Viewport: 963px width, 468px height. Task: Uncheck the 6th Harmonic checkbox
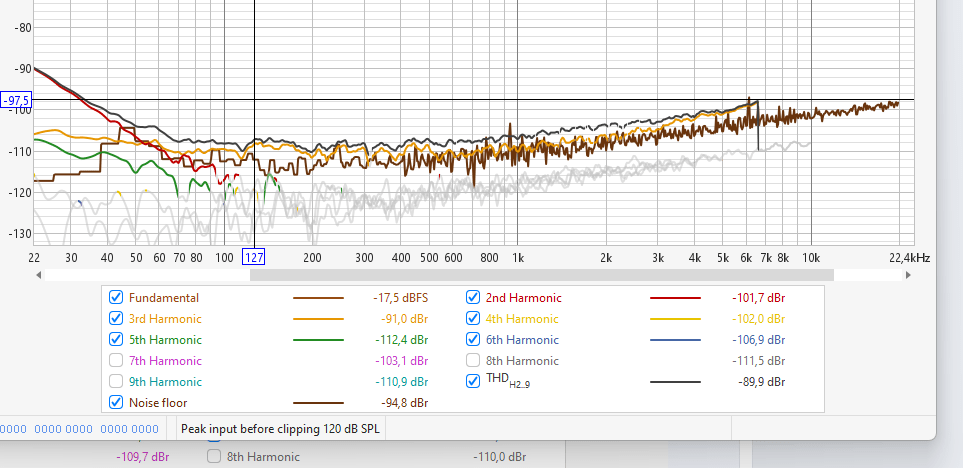(473, 340)
